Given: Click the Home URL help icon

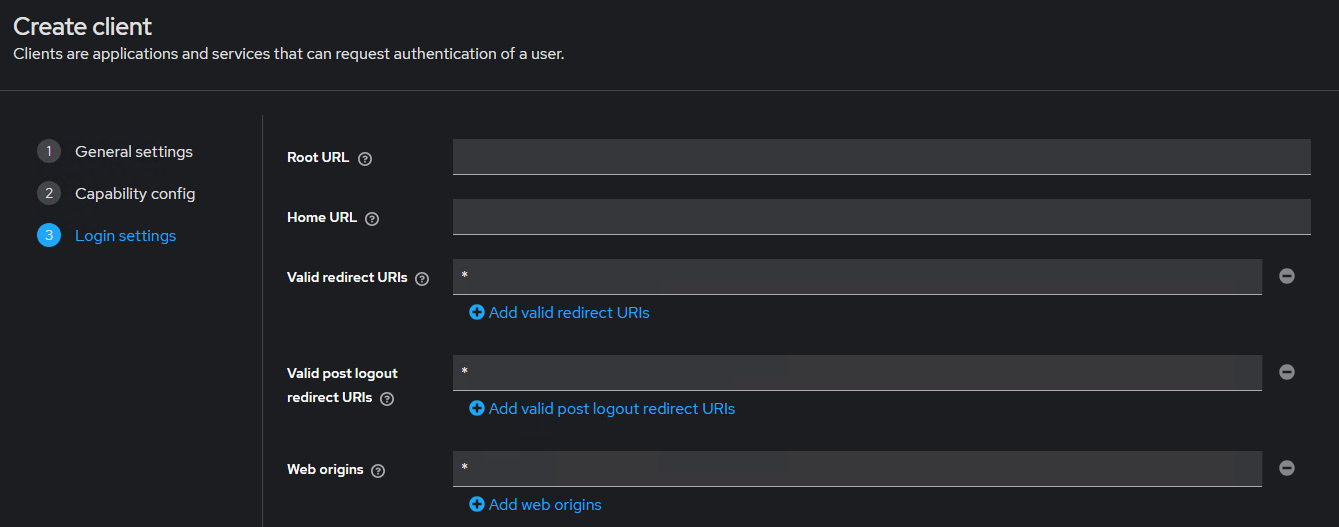Looking at the screenshot, I should (x=372, y=218).
